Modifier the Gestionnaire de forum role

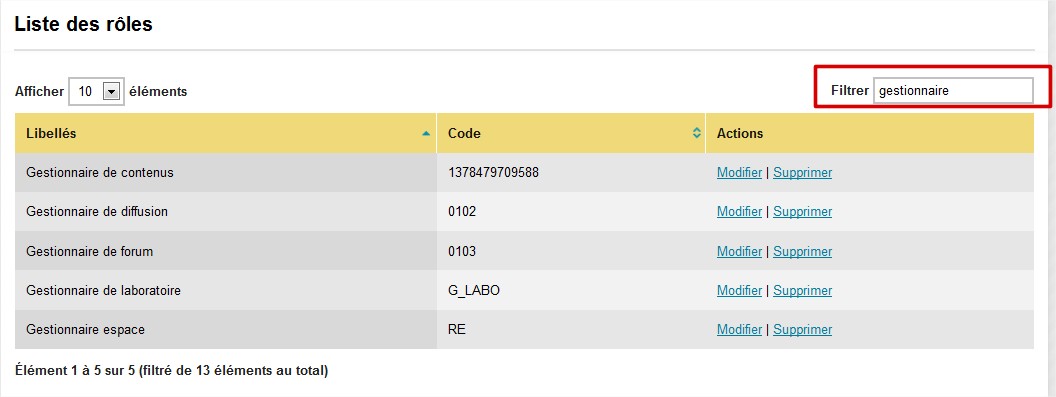click(x=739, y=251)
